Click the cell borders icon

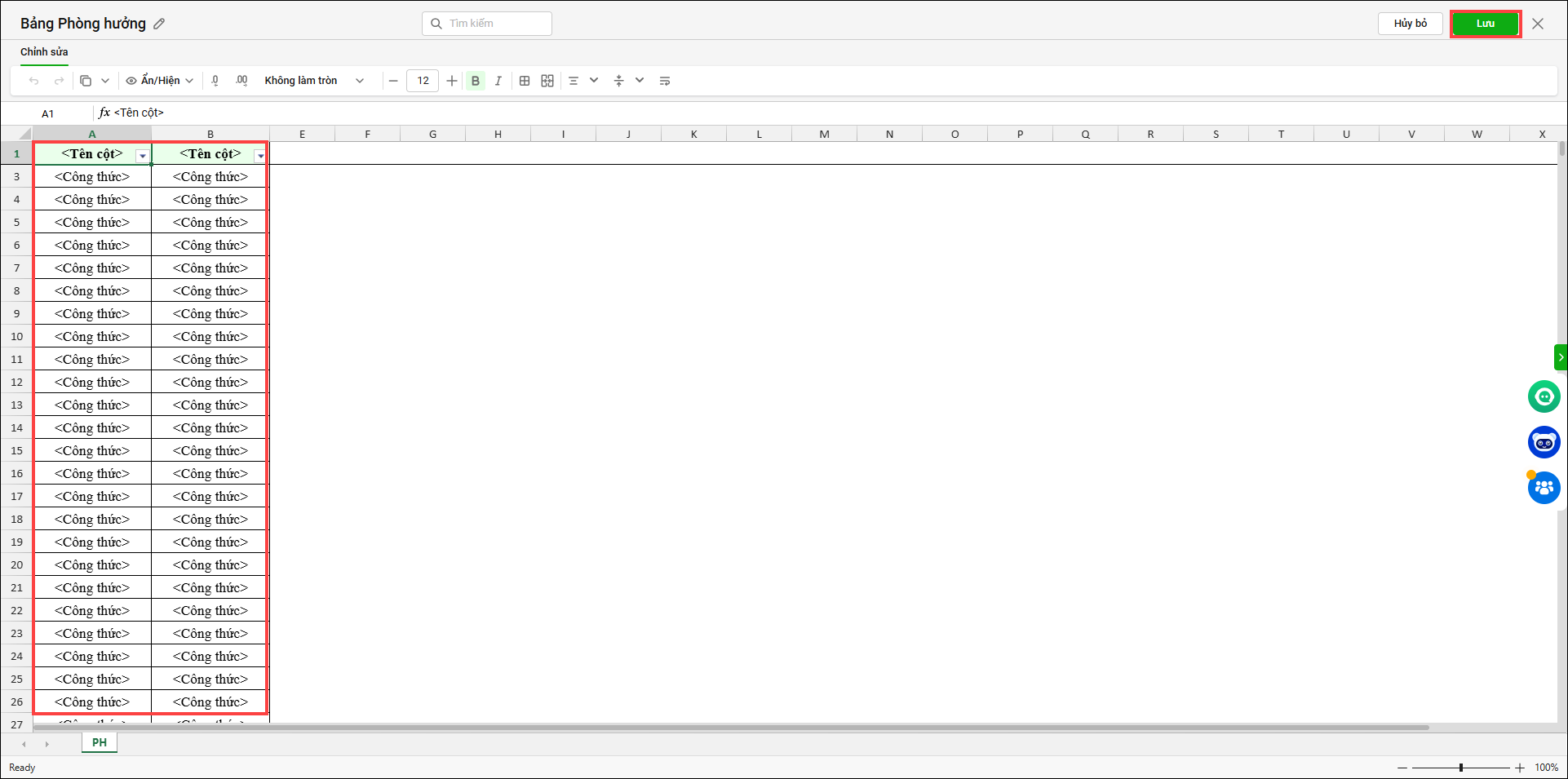point(525,81)
